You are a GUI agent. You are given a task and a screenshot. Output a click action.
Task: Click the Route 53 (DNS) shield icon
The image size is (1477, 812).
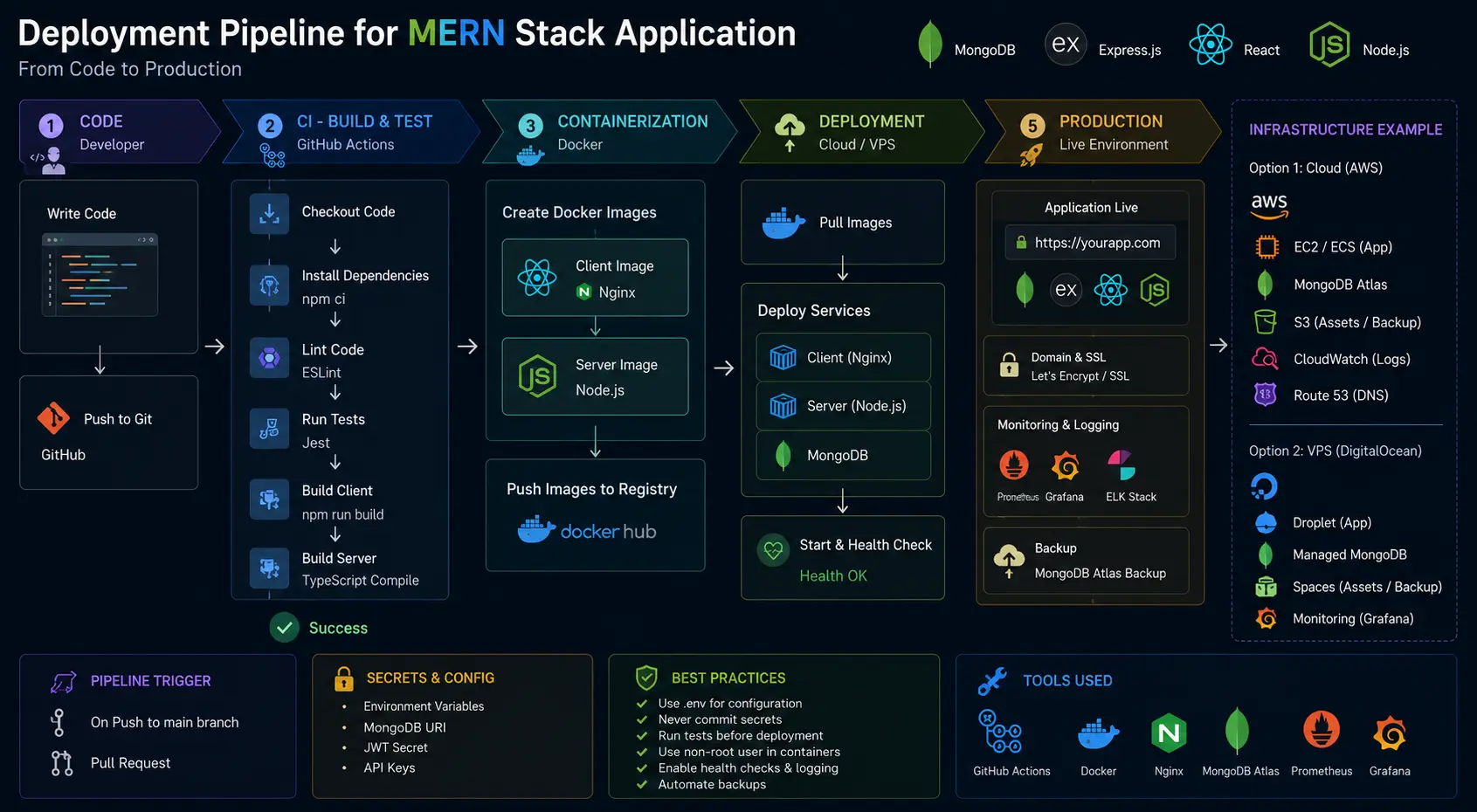1265,395
